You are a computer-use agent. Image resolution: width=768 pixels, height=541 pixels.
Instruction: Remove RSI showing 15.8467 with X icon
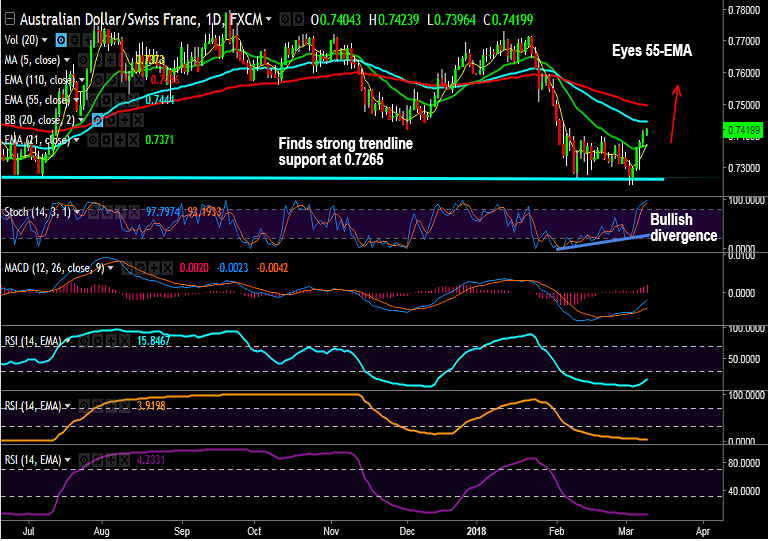point(124,341)
